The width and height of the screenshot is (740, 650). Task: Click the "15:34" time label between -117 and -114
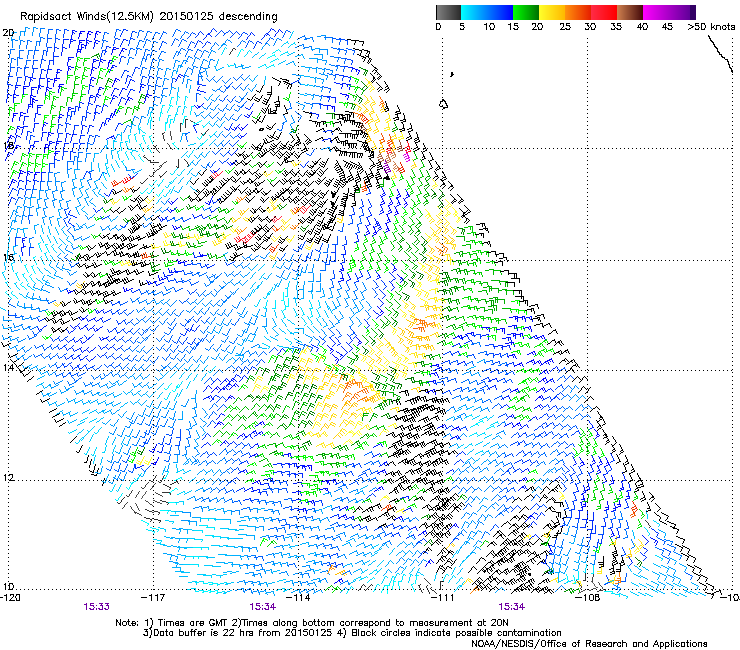[x=263, y=607]
